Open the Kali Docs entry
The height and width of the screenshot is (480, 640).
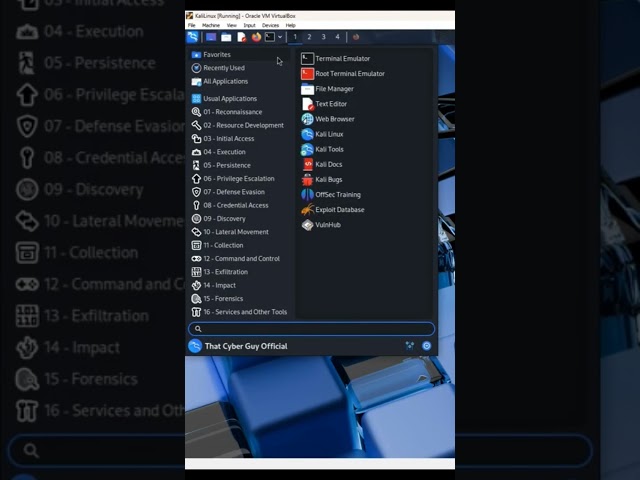[x=365, y=164]
